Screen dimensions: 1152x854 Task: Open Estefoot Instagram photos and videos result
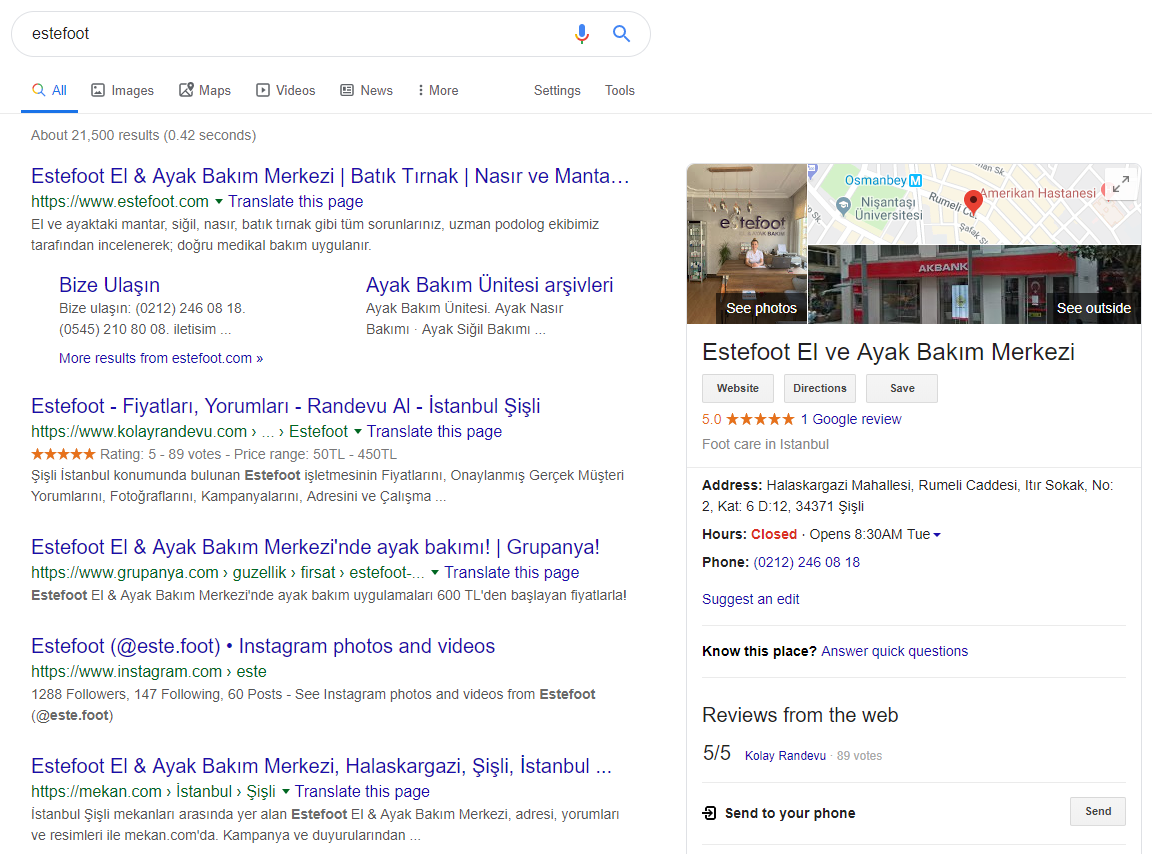[x=263, y=646]
